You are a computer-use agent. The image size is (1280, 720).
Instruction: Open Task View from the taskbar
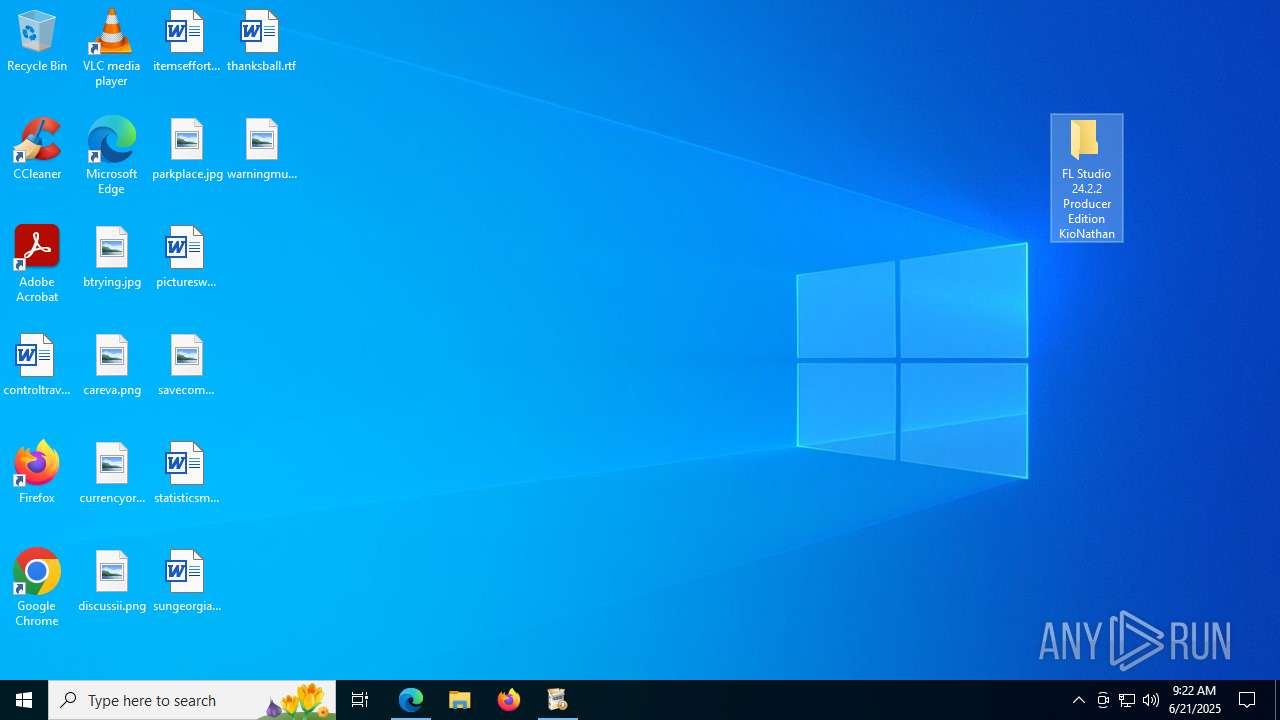pyautogui.click(x=360, y=700)
